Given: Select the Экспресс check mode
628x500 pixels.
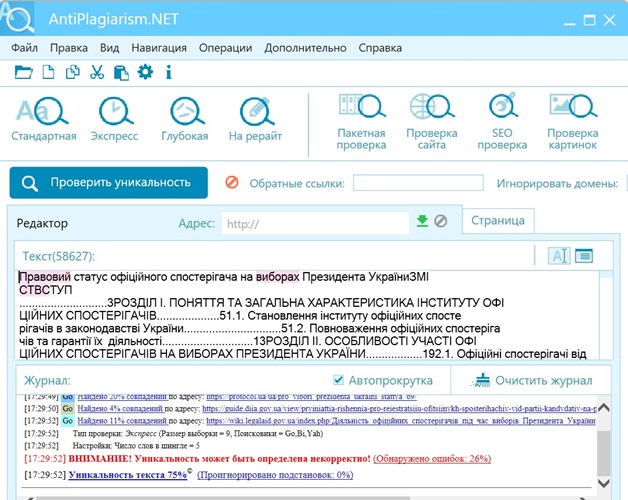Looking at the screenshot, I should click(115, 119).
